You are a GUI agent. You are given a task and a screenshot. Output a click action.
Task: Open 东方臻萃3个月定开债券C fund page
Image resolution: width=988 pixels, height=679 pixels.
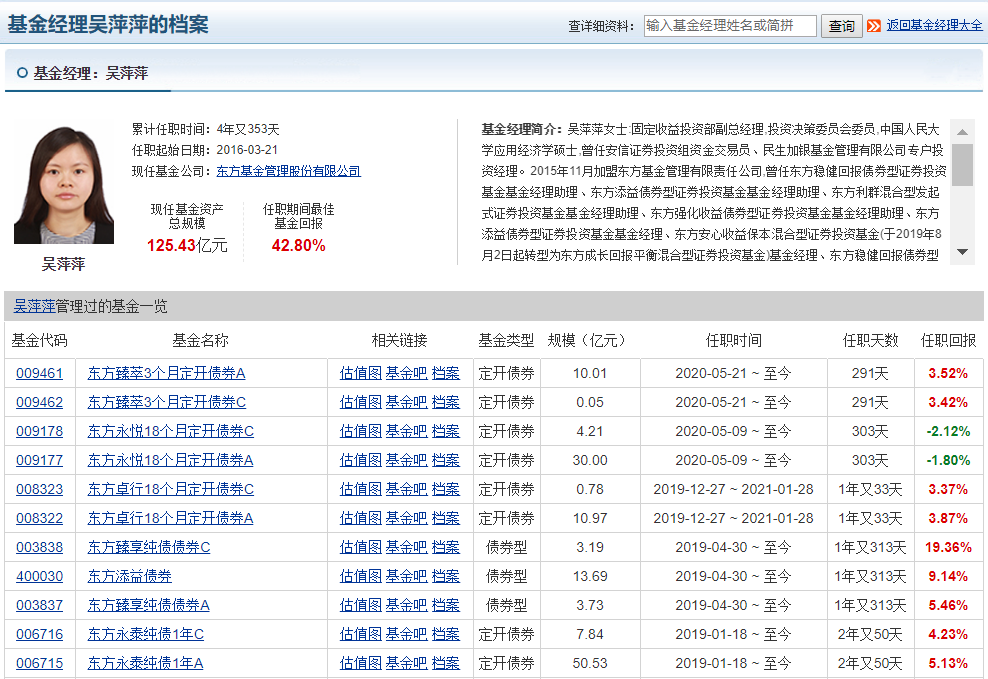click(166, 402)
